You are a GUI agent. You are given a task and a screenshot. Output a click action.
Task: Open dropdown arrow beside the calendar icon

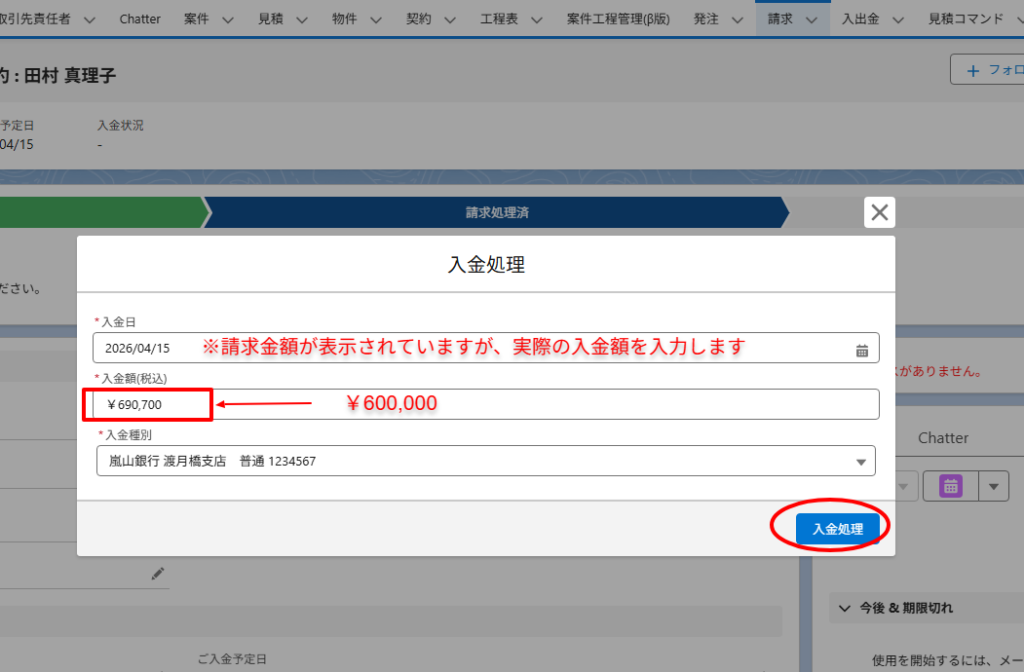[993, 486]
